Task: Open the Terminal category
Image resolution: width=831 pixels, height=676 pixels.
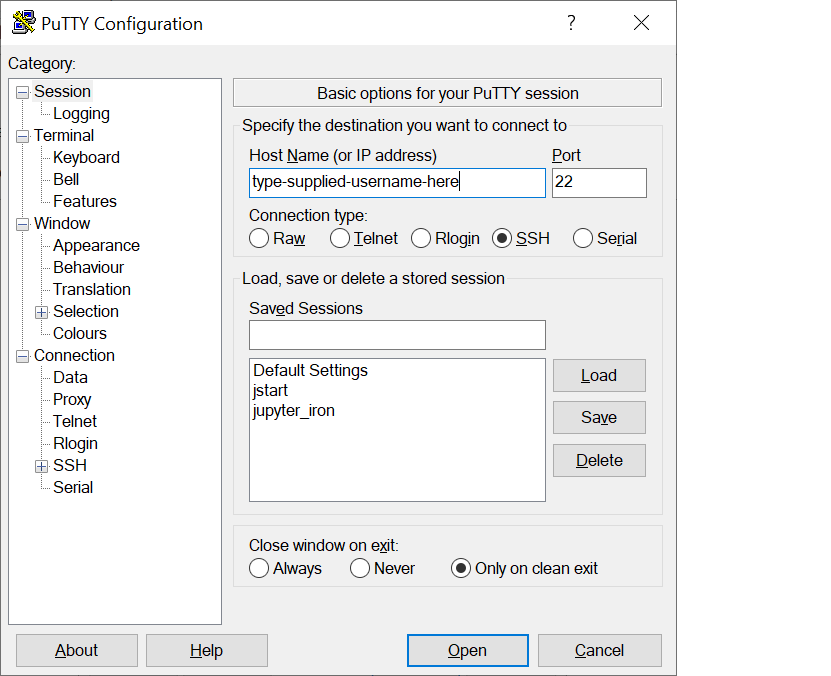Action: tap(64, 136)
